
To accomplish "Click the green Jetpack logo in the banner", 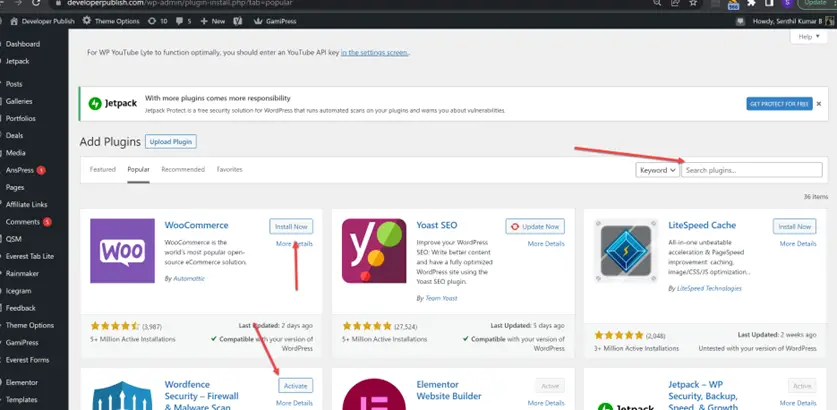I will [x=95, y=103].
